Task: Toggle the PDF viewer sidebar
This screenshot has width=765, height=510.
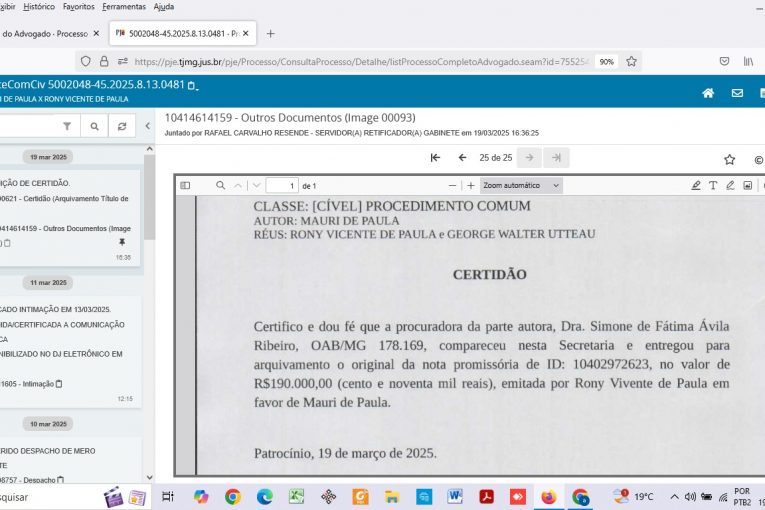Action: (x=185, y=185)
